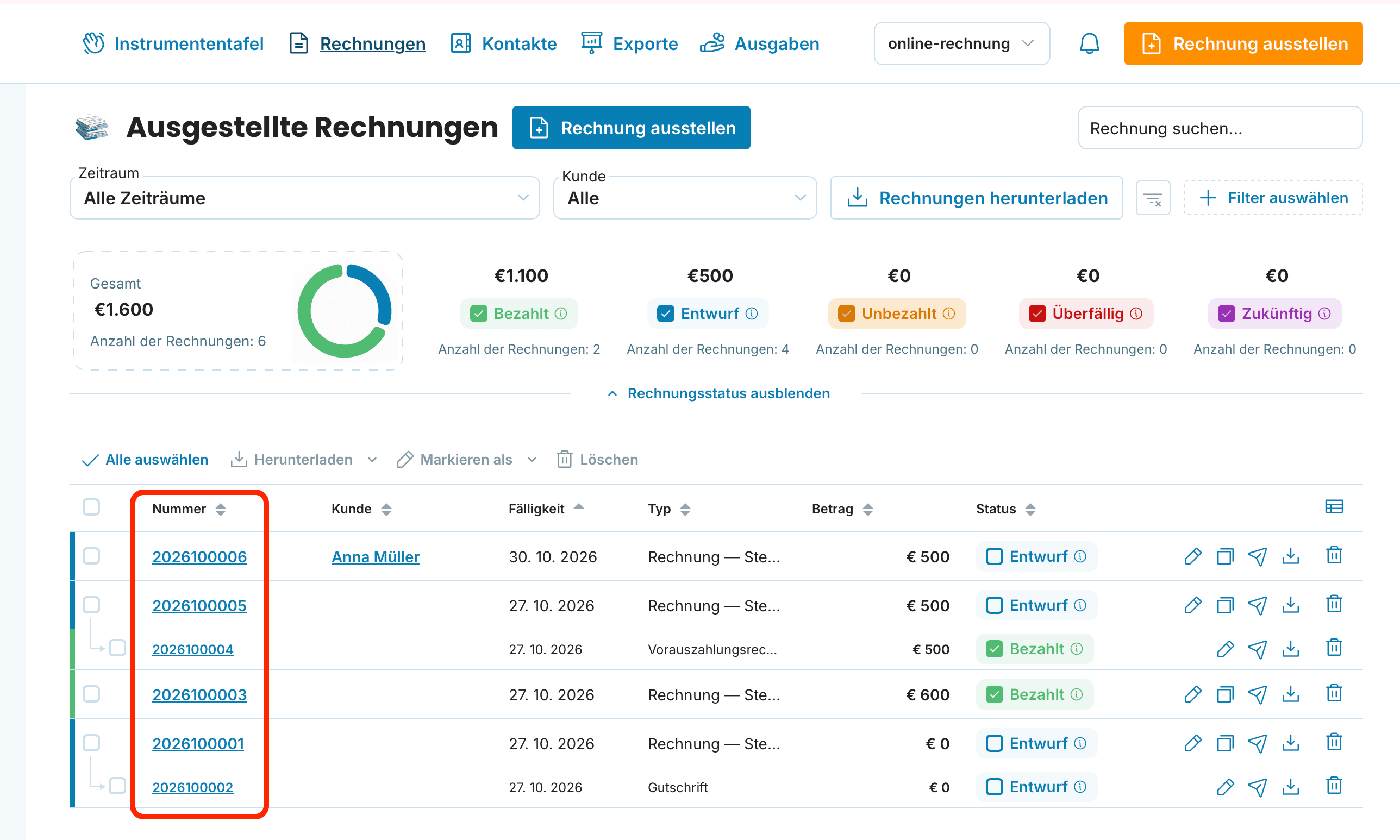Edit advance invoice 2026100004

pos(1225,649)
